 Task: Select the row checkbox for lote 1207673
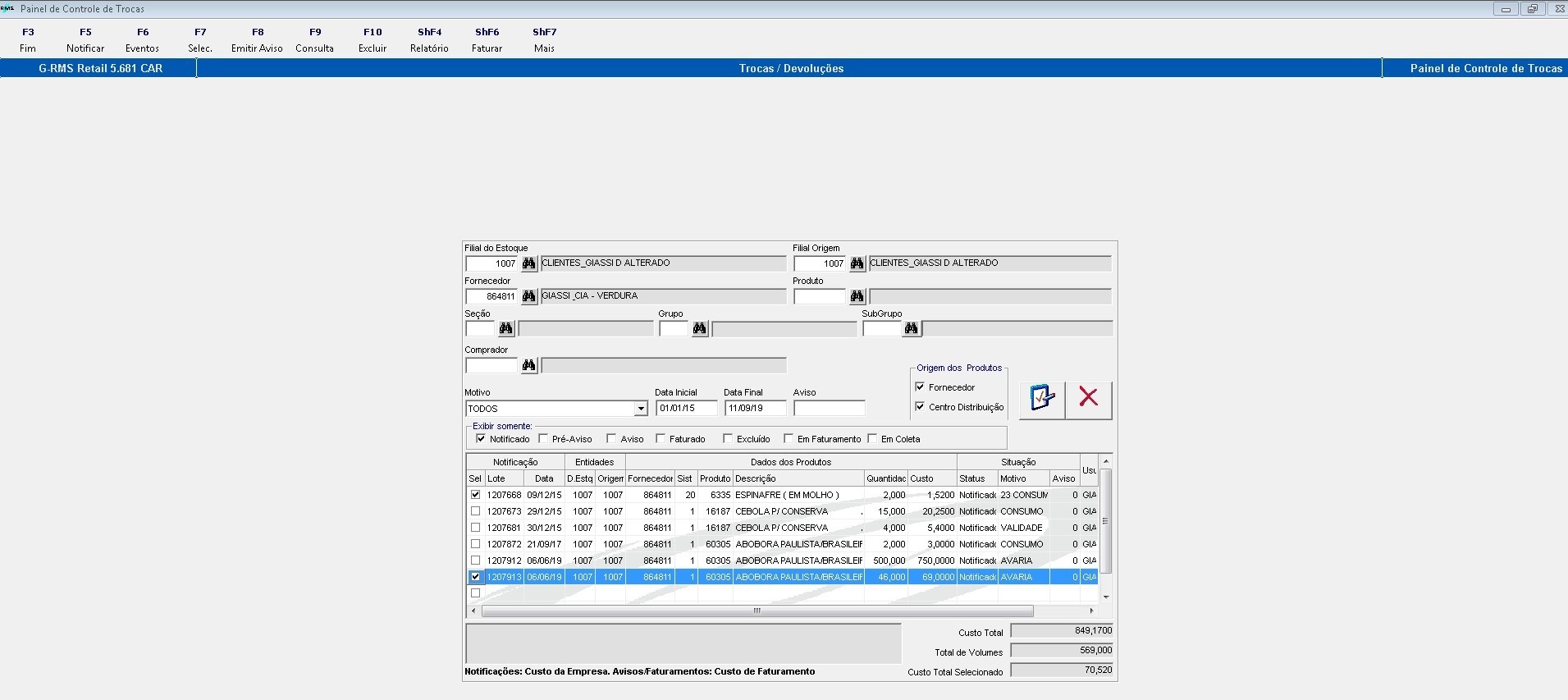pyautogui.click(x=475, y=511)
